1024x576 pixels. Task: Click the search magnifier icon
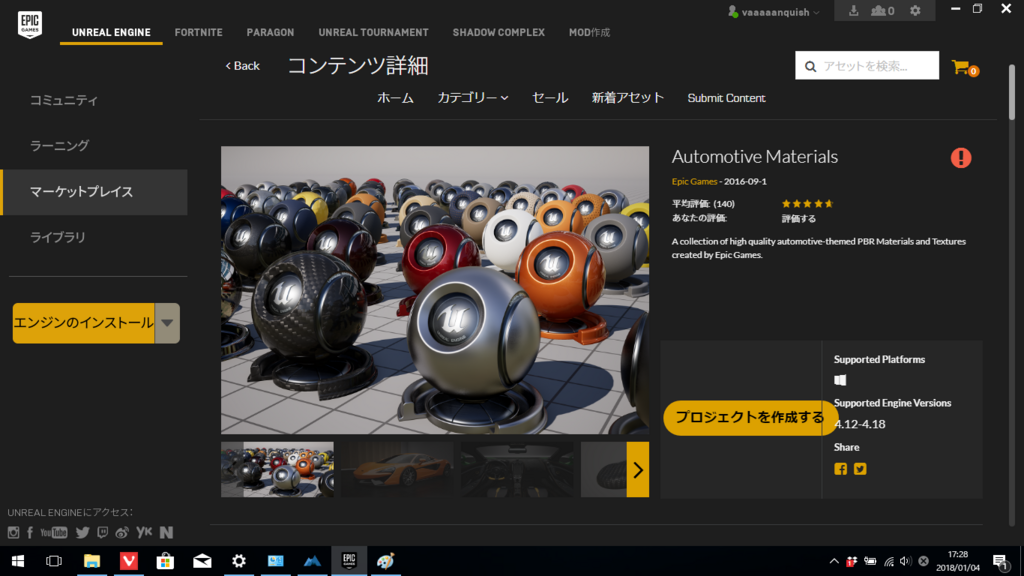click(810, 66)
